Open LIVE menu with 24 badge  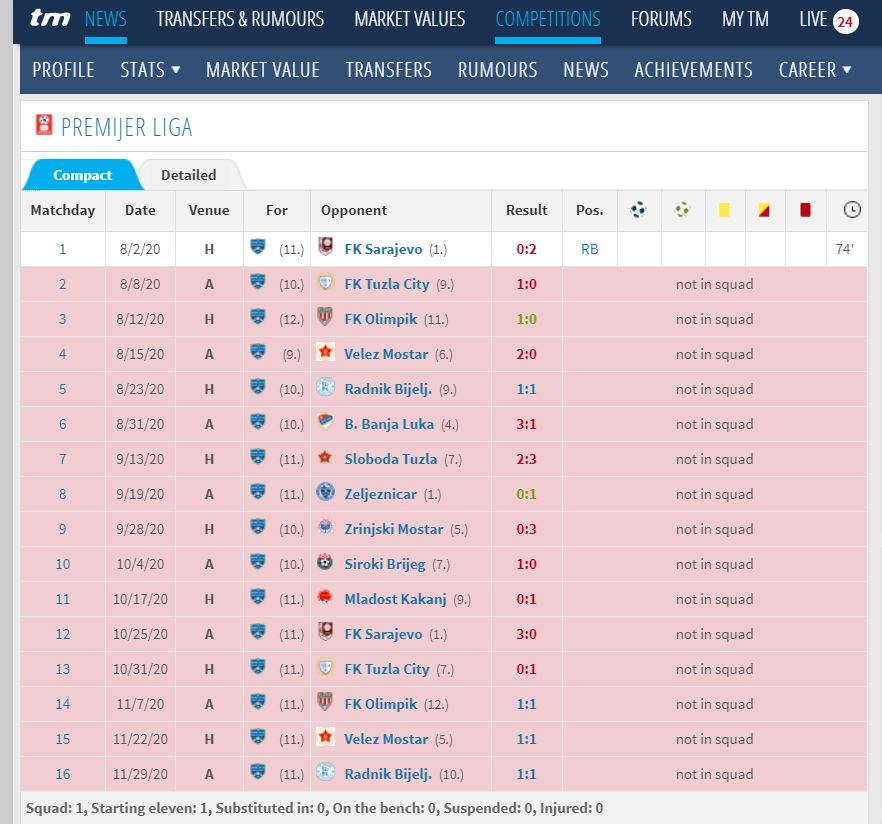(x=829, y=20)
